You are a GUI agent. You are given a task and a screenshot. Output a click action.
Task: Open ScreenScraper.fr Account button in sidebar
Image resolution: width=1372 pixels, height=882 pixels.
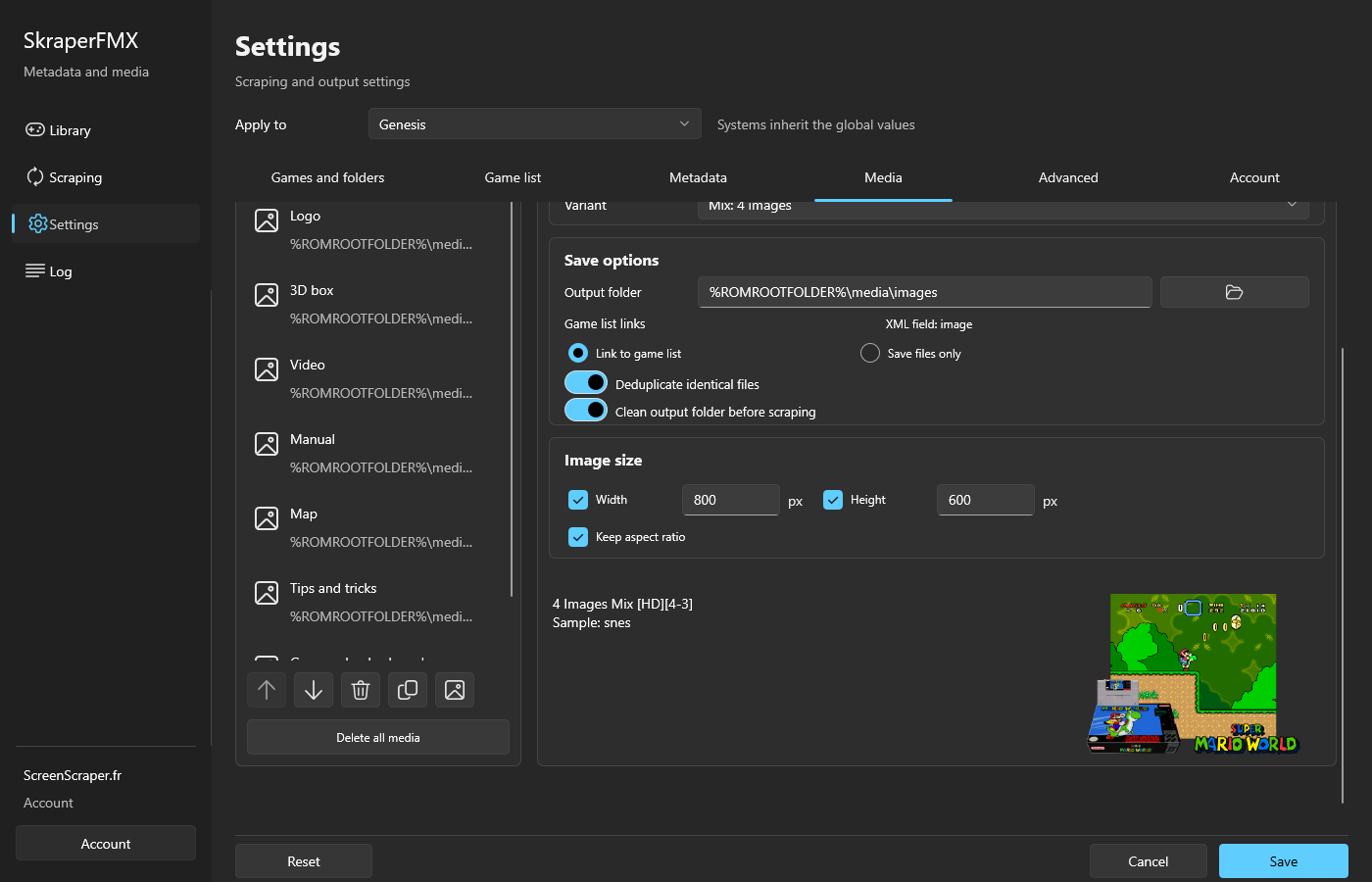(106, 843)
